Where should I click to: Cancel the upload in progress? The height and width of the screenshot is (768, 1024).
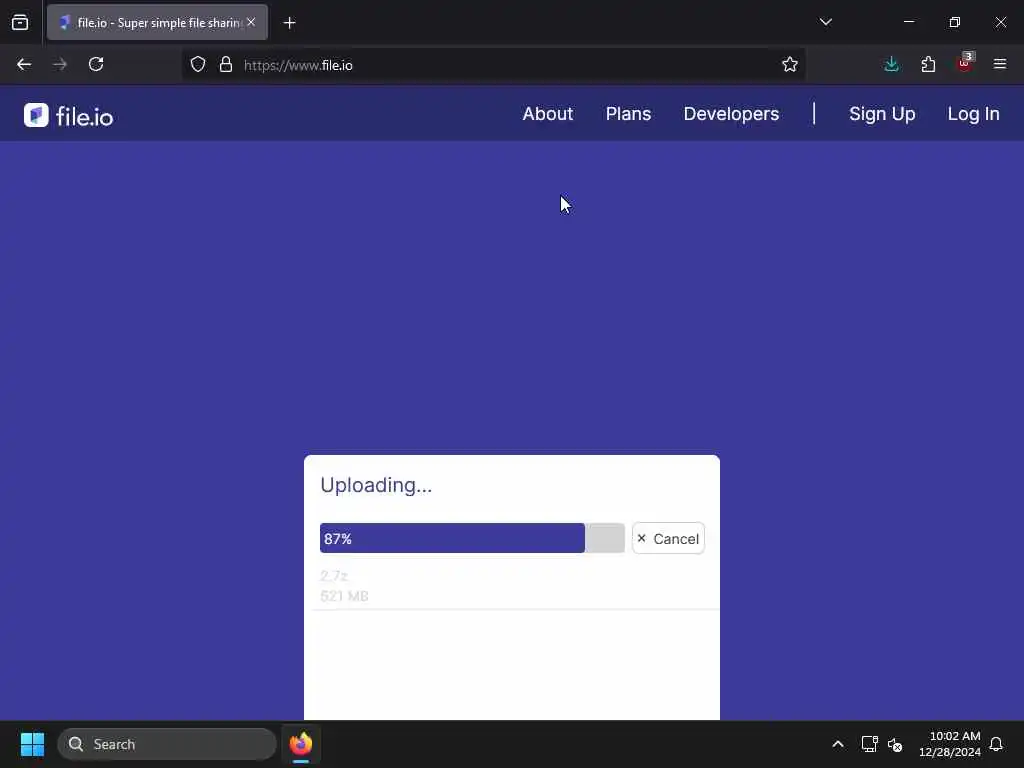[x=668, y=538]
